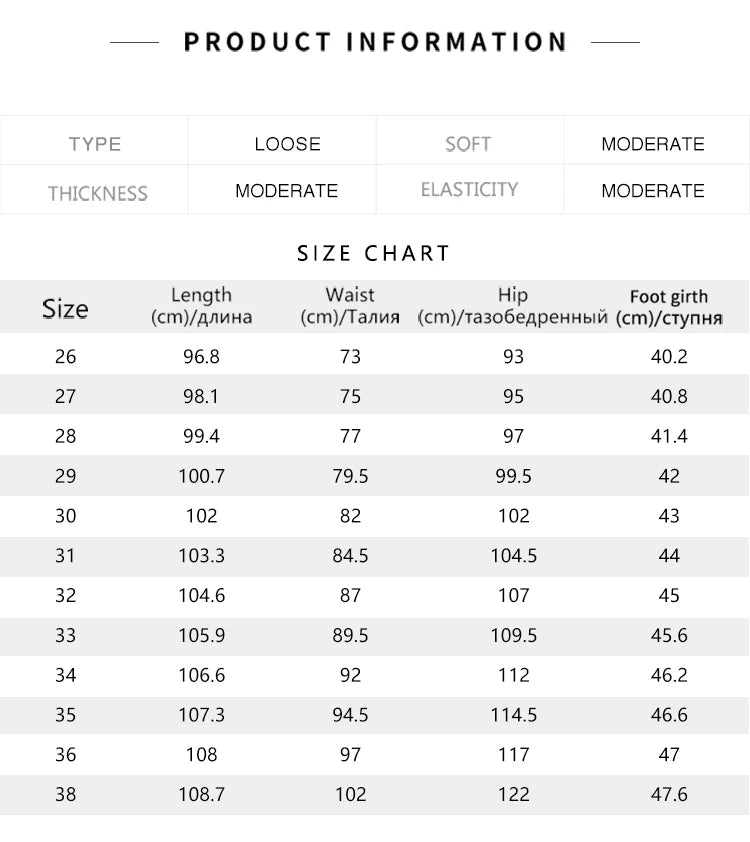Select the SOFT attribute label

tap(468, 144)
